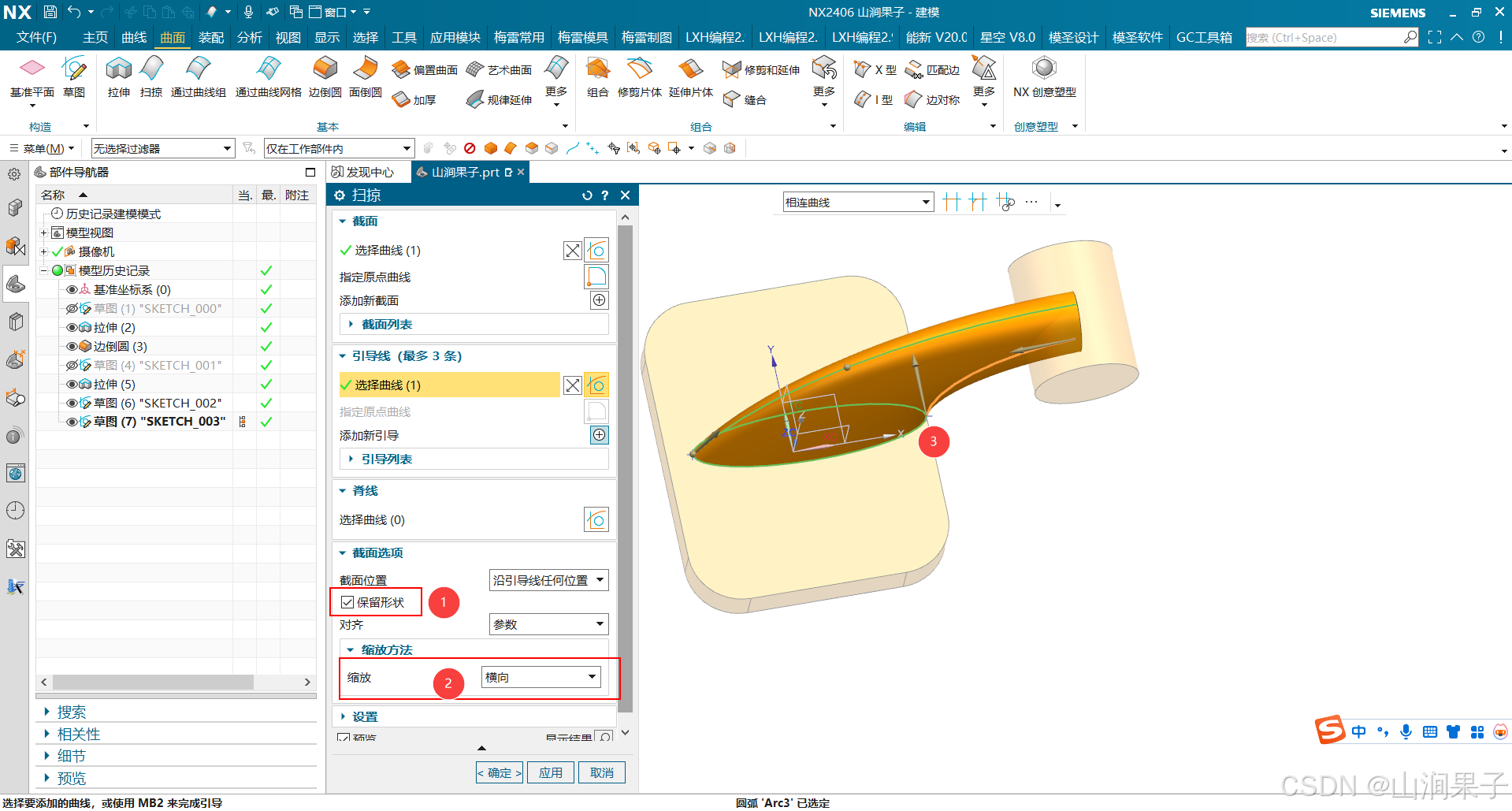Screen dimensions: 1512x811
Task: Click the 确定 button
Action: 500,772
